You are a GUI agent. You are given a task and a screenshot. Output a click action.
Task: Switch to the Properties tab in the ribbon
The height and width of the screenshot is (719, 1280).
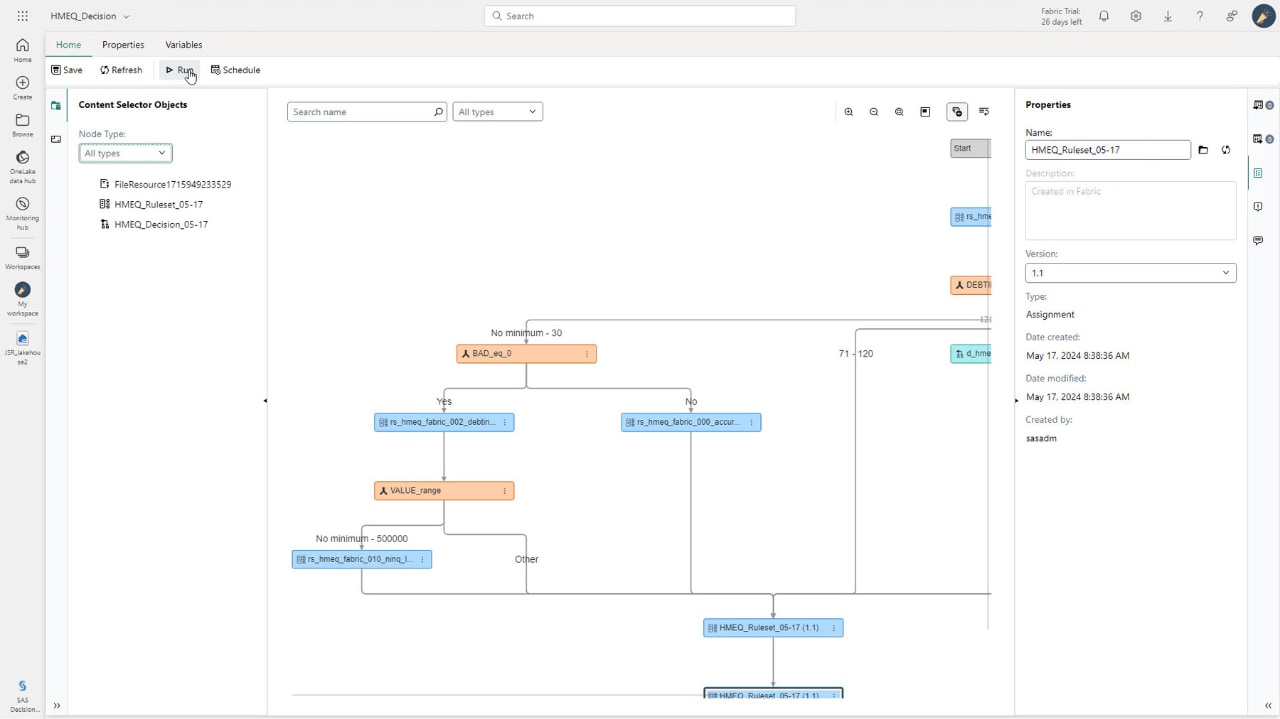(x=122, y=44)
